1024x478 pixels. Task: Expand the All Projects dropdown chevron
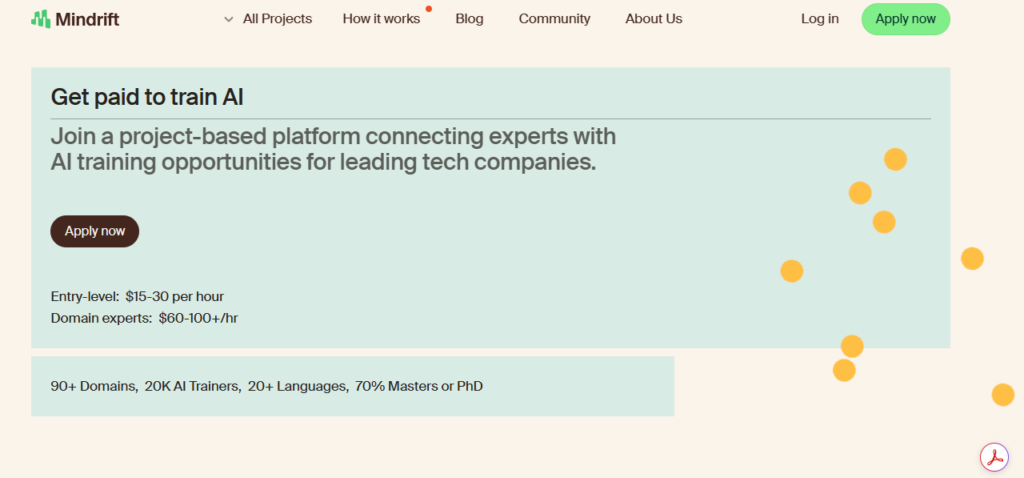click(229, 20)
